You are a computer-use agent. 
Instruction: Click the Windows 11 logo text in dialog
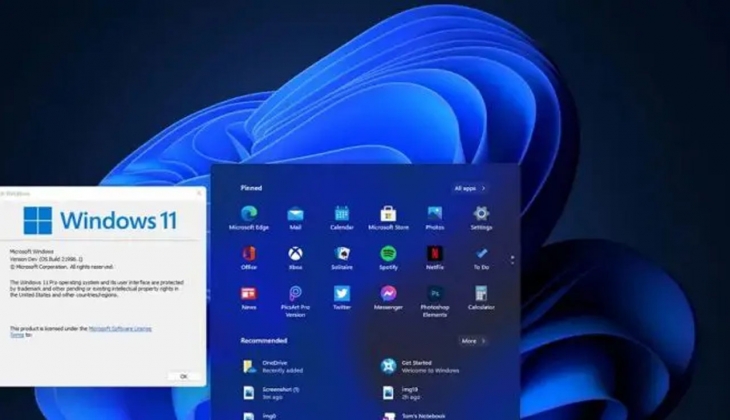118,220
